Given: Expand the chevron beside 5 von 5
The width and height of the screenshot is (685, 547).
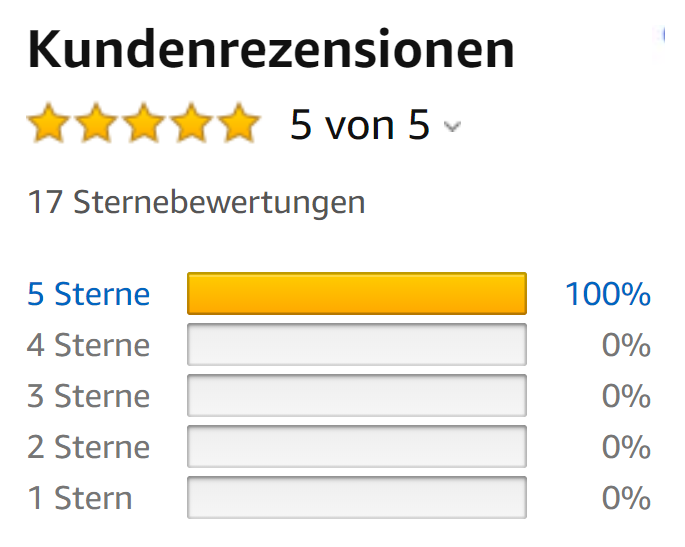Looking at the screenshot, I should (x=452, y=127).
